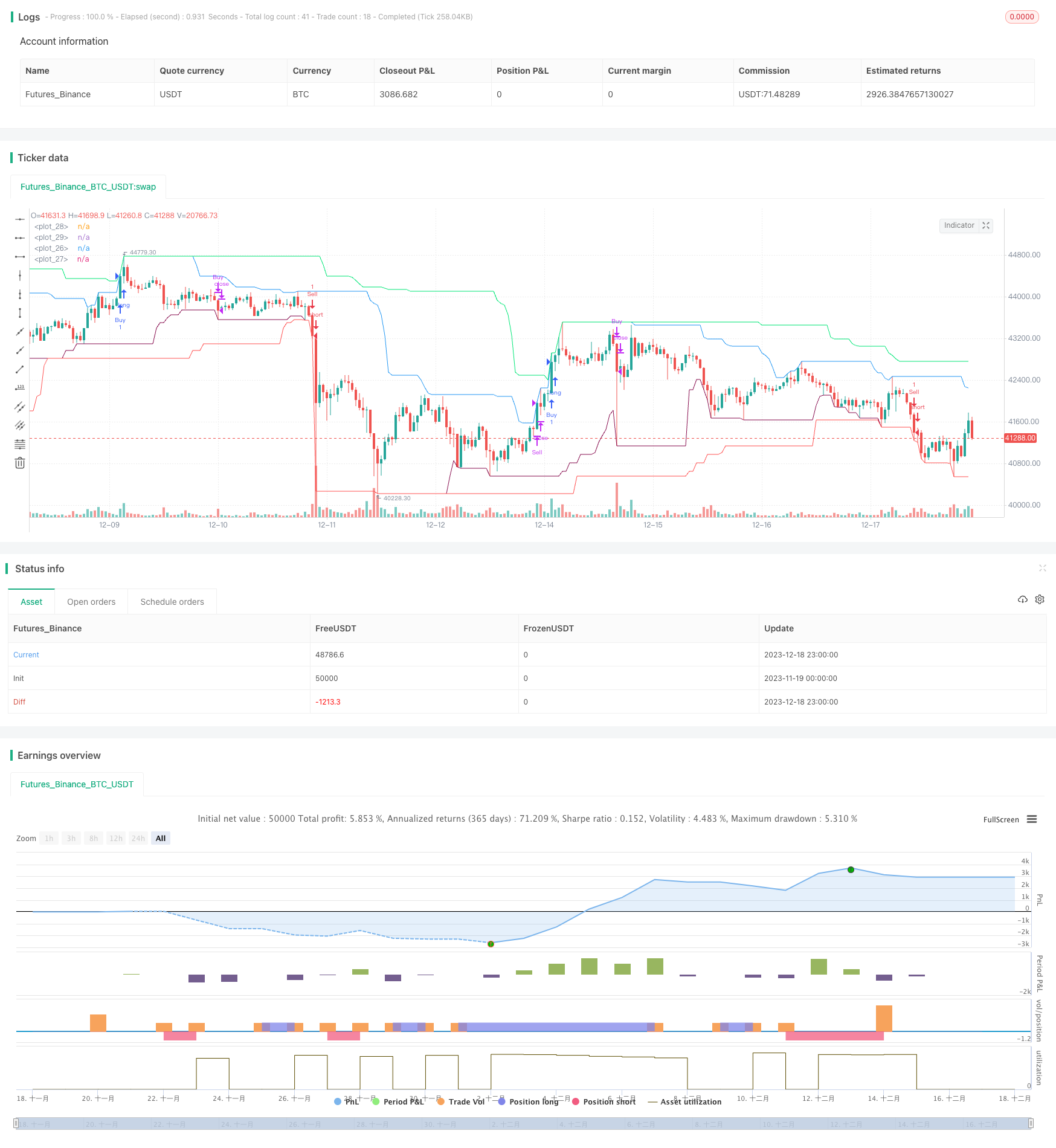Click the right handle of the range navigator
Image resolution: width=1056 pixels, height=1148 pixels.
(x=1031, y=1123)
